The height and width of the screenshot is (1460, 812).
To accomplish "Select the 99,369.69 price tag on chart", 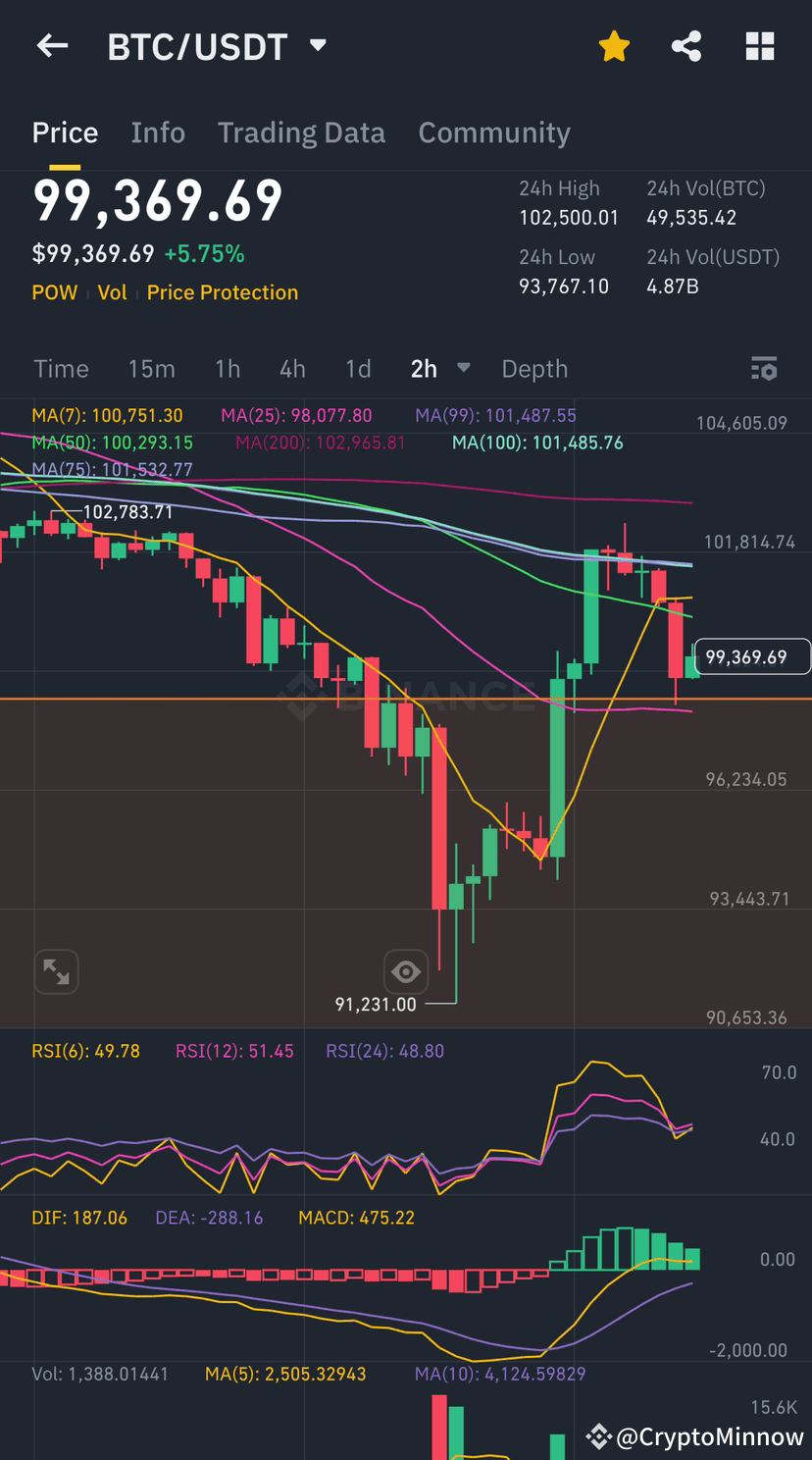I will click(x=752, y=656).
